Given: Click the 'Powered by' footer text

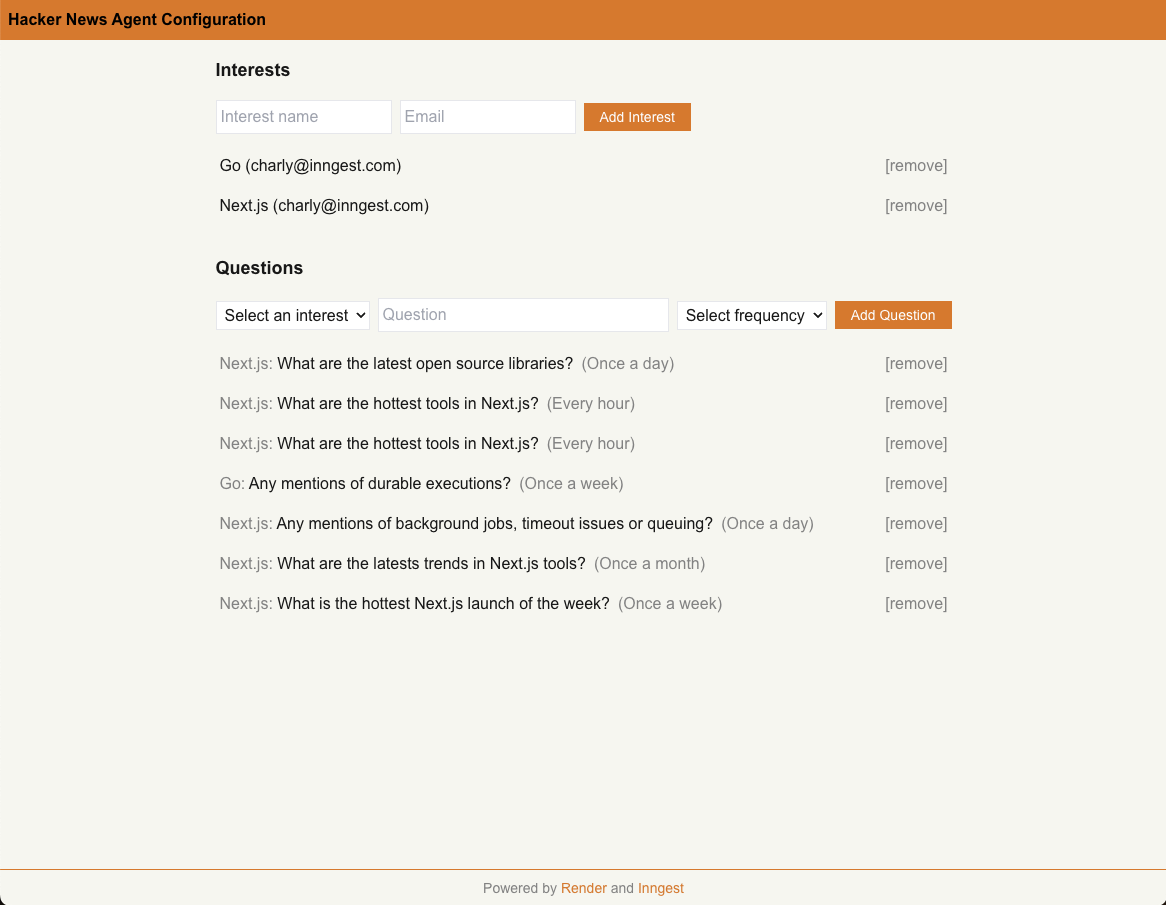Looking at the screenshot, I should (x=520, y=888).
